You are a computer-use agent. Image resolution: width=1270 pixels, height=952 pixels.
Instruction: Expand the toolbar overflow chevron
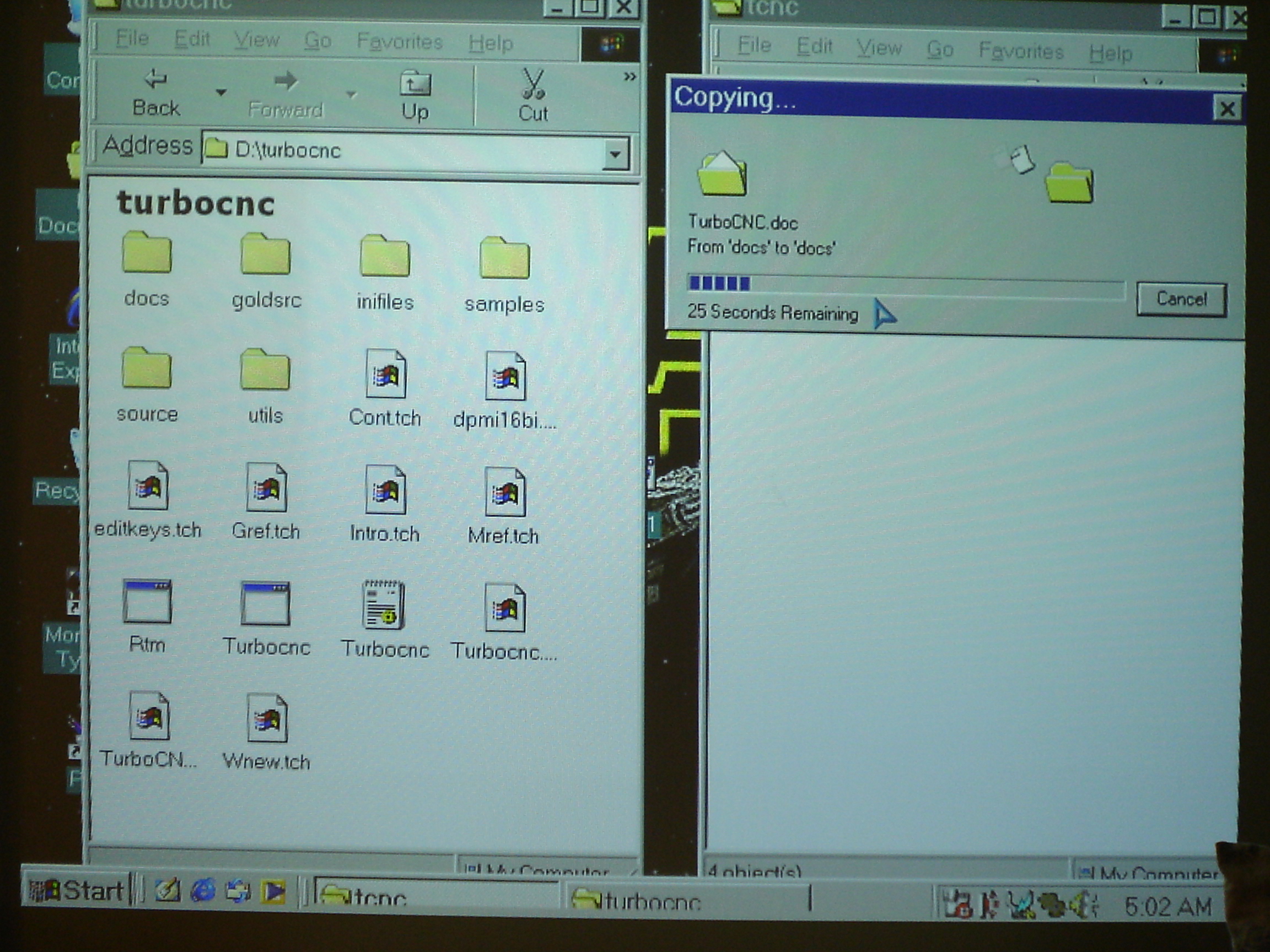pos(629,77)
